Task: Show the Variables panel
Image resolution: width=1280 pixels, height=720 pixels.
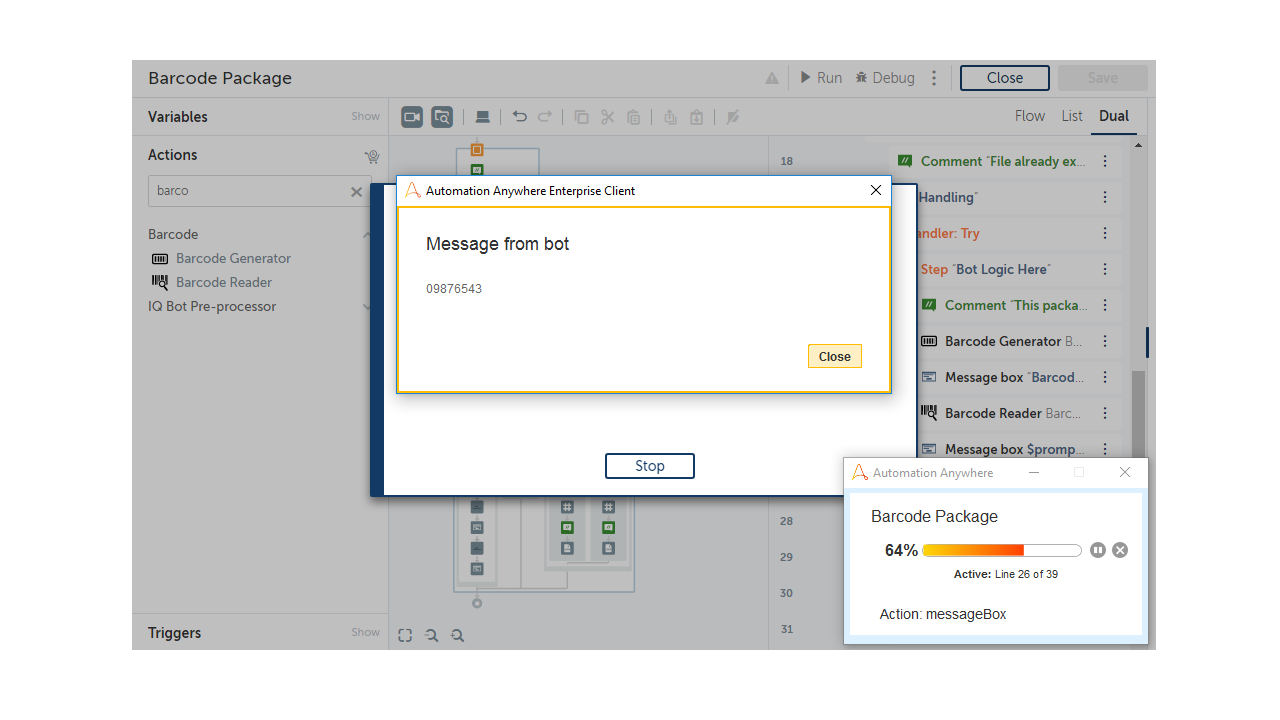Action: tap(365, 117)
